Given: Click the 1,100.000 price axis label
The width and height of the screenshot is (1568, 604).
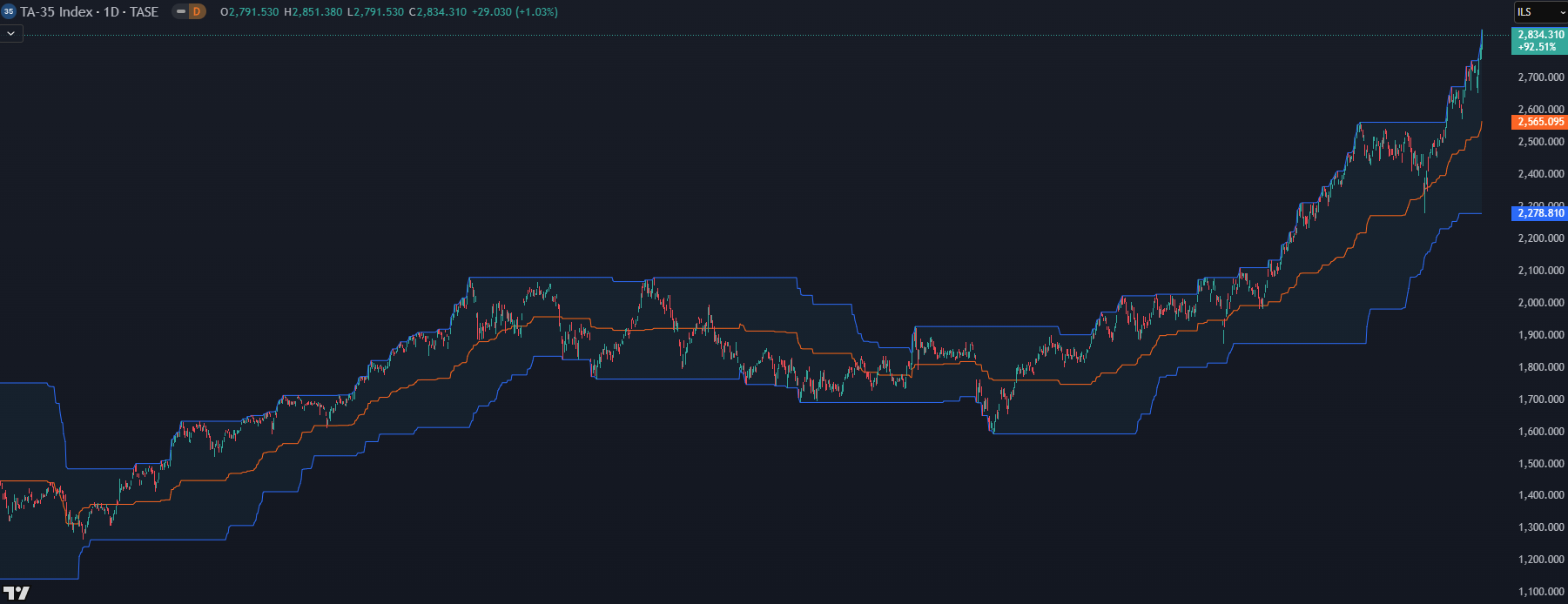Looking at the screenshot, I should 1541,592.
